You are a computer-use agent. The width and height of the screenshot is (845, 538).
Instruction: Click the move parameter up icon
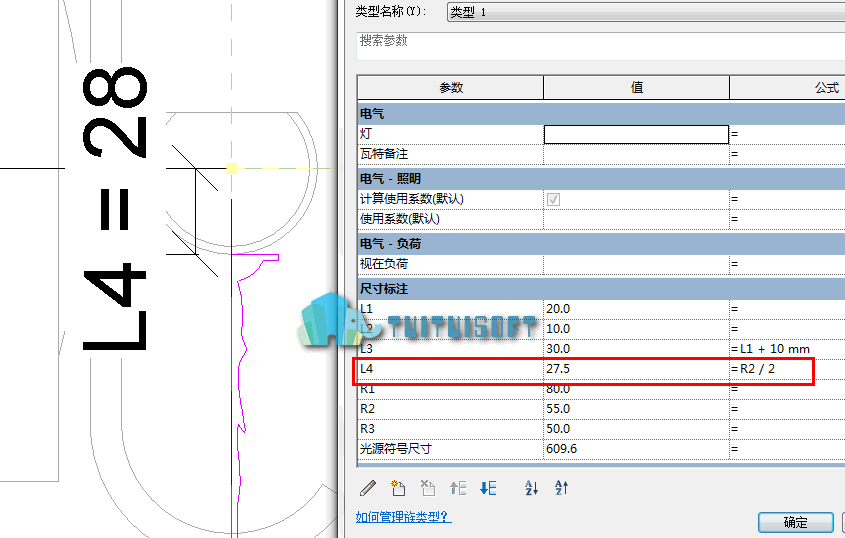pos(458,488)
